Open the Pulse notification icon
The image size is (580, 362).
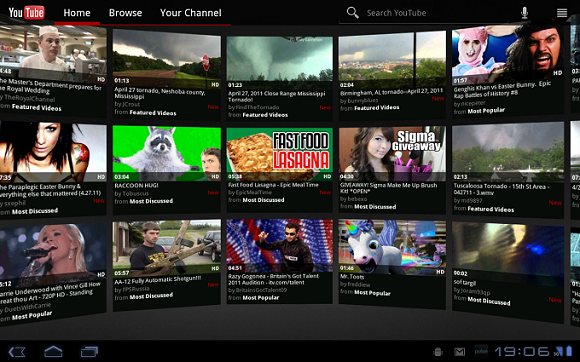(x=481, y=351)
